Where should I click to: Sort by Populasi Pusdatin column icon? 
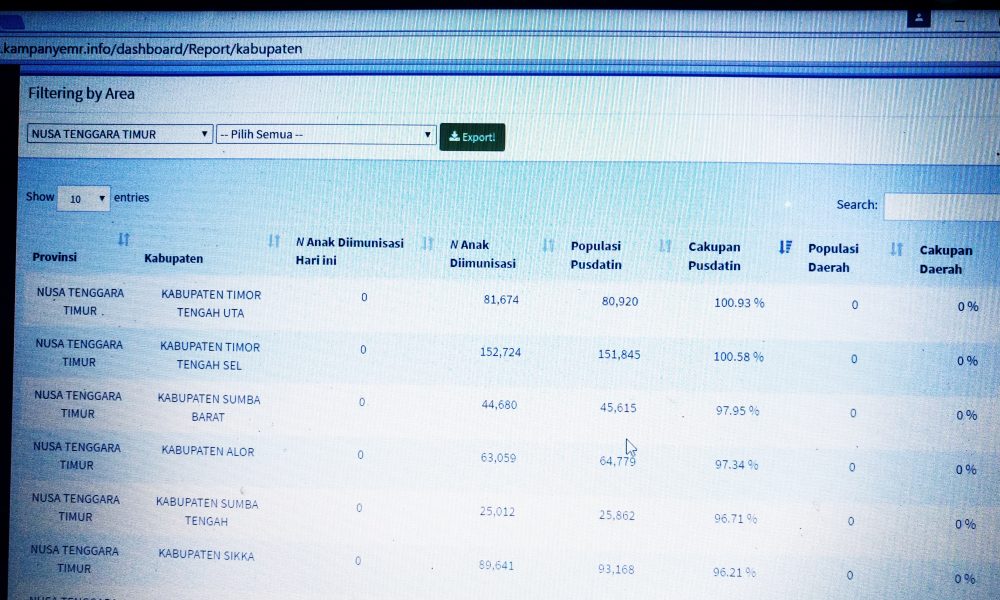click(x=665, y=245)
